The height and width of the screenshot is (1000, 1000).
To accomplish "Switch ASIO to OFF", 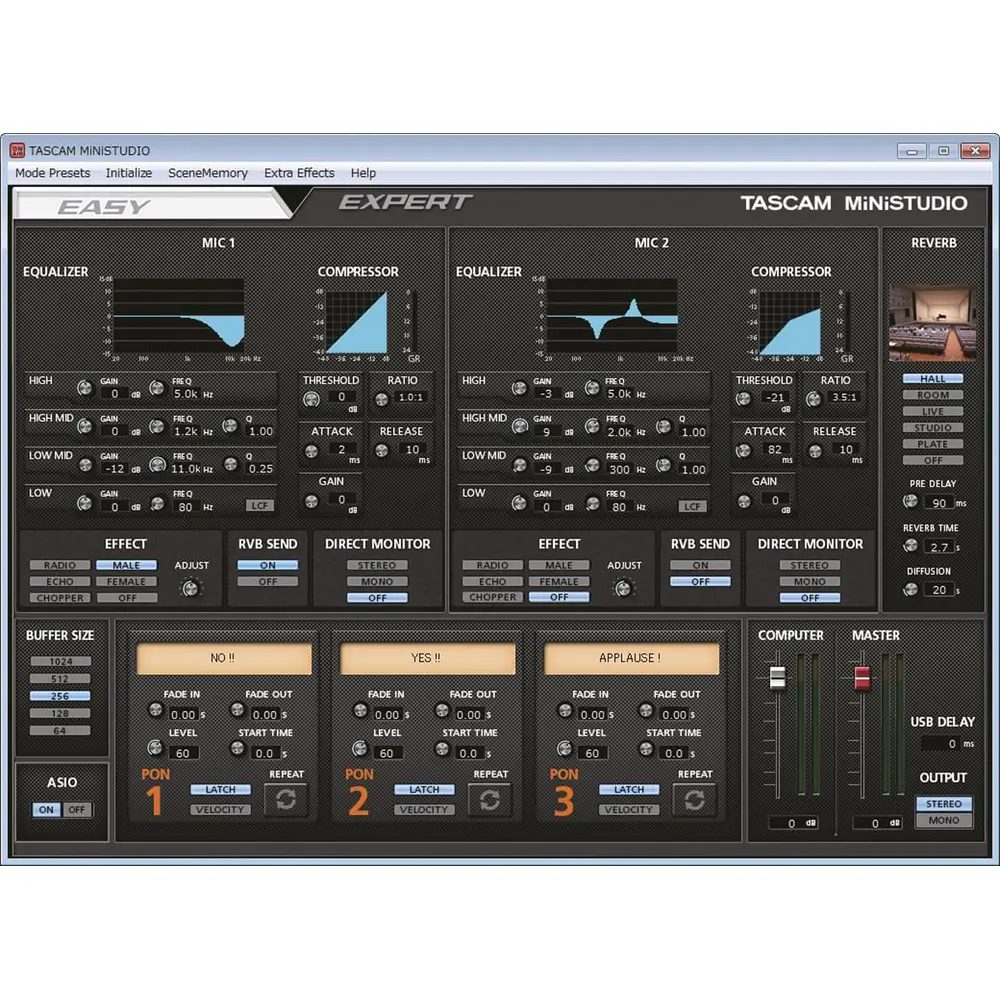I will point(77,810).
